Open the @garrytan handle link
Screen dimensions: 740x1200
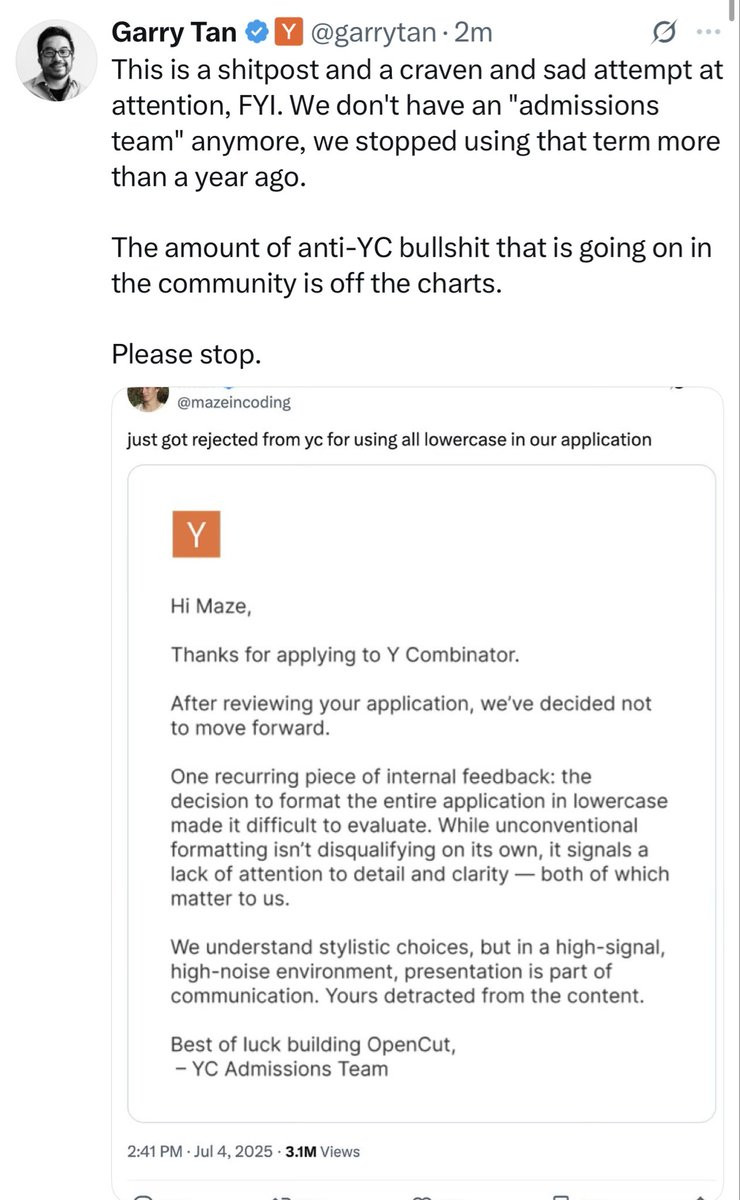point(372,33)
